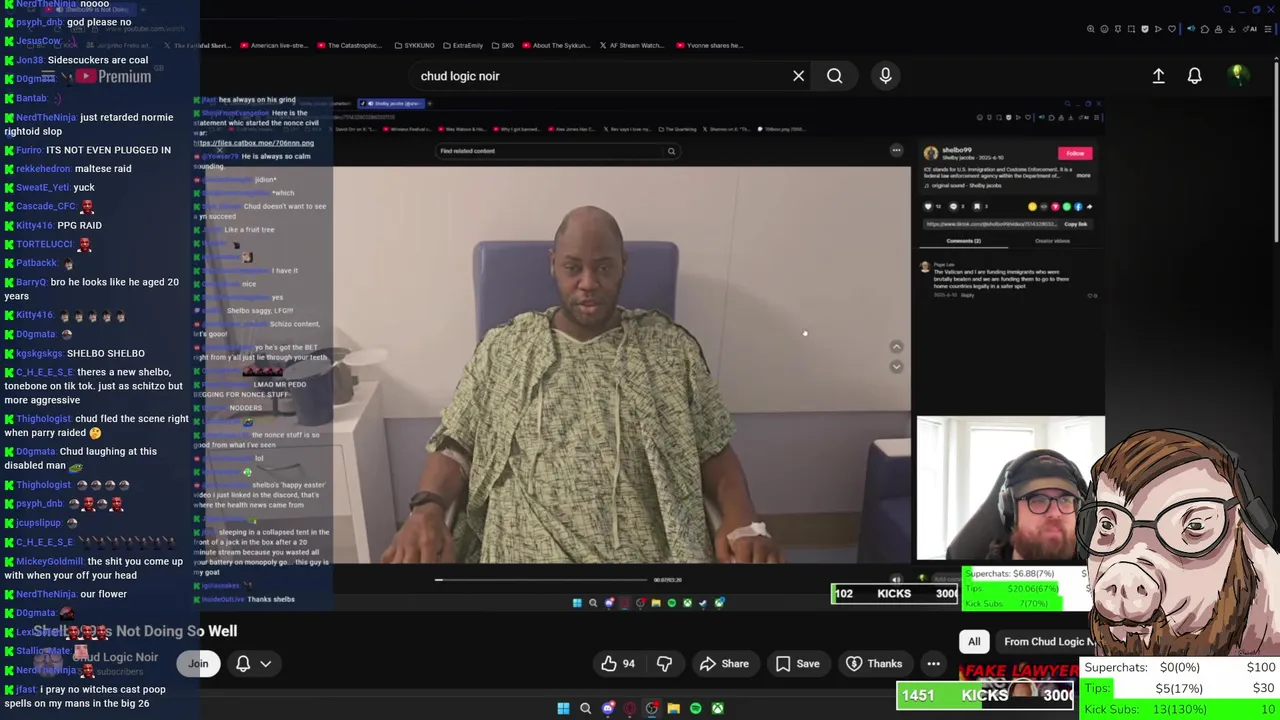1280x720 pixels.
Task: Dislike the video
Action: pos(664,664)
